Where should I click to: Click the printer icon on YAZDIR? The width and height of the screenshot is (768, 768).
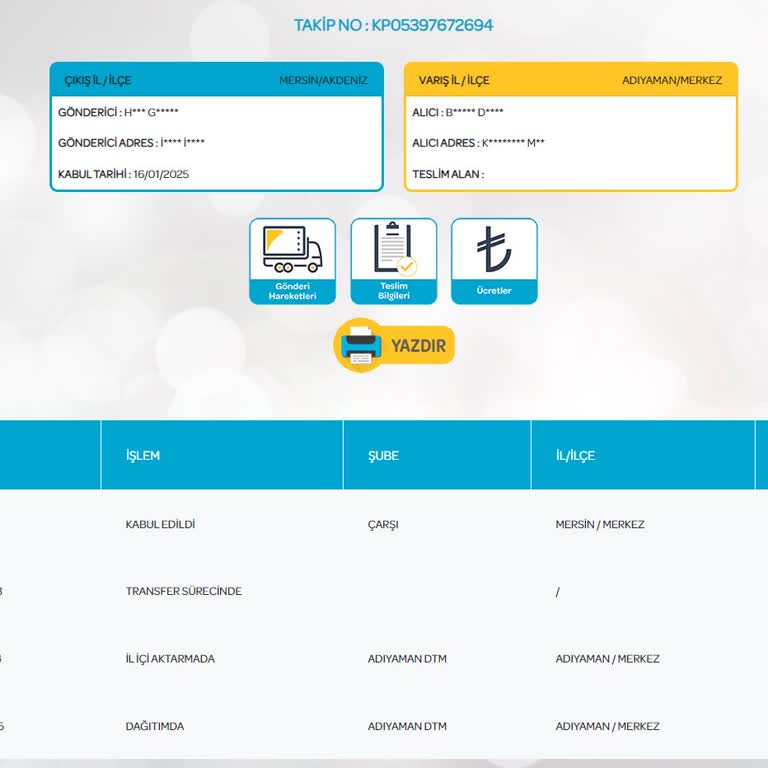tap(360, 345)
